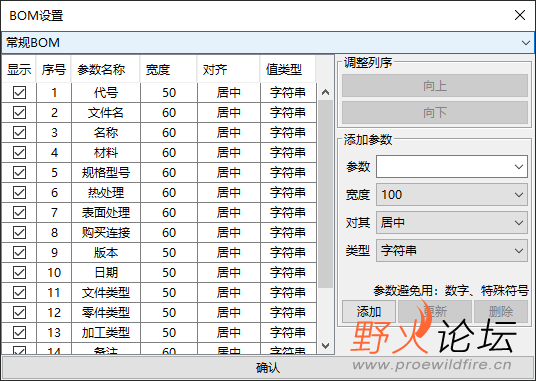The width and height of the screenshot is (536, 381).
Task: Toggle display checkbox for 规格型号 row
Action: (x=19, y=173)
